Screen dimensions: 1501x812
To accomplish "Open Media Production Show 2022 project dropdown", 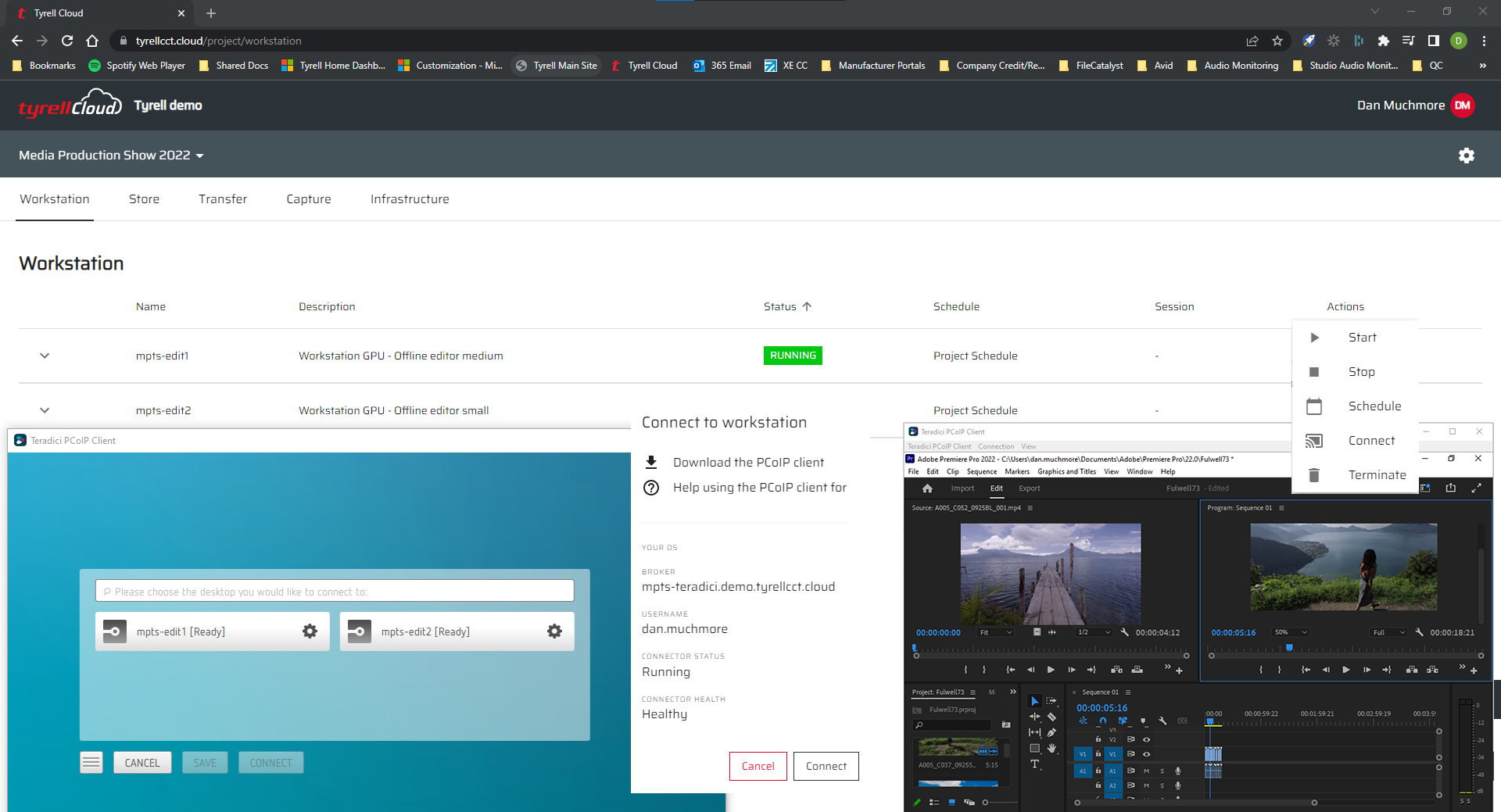I will point(112,156).
